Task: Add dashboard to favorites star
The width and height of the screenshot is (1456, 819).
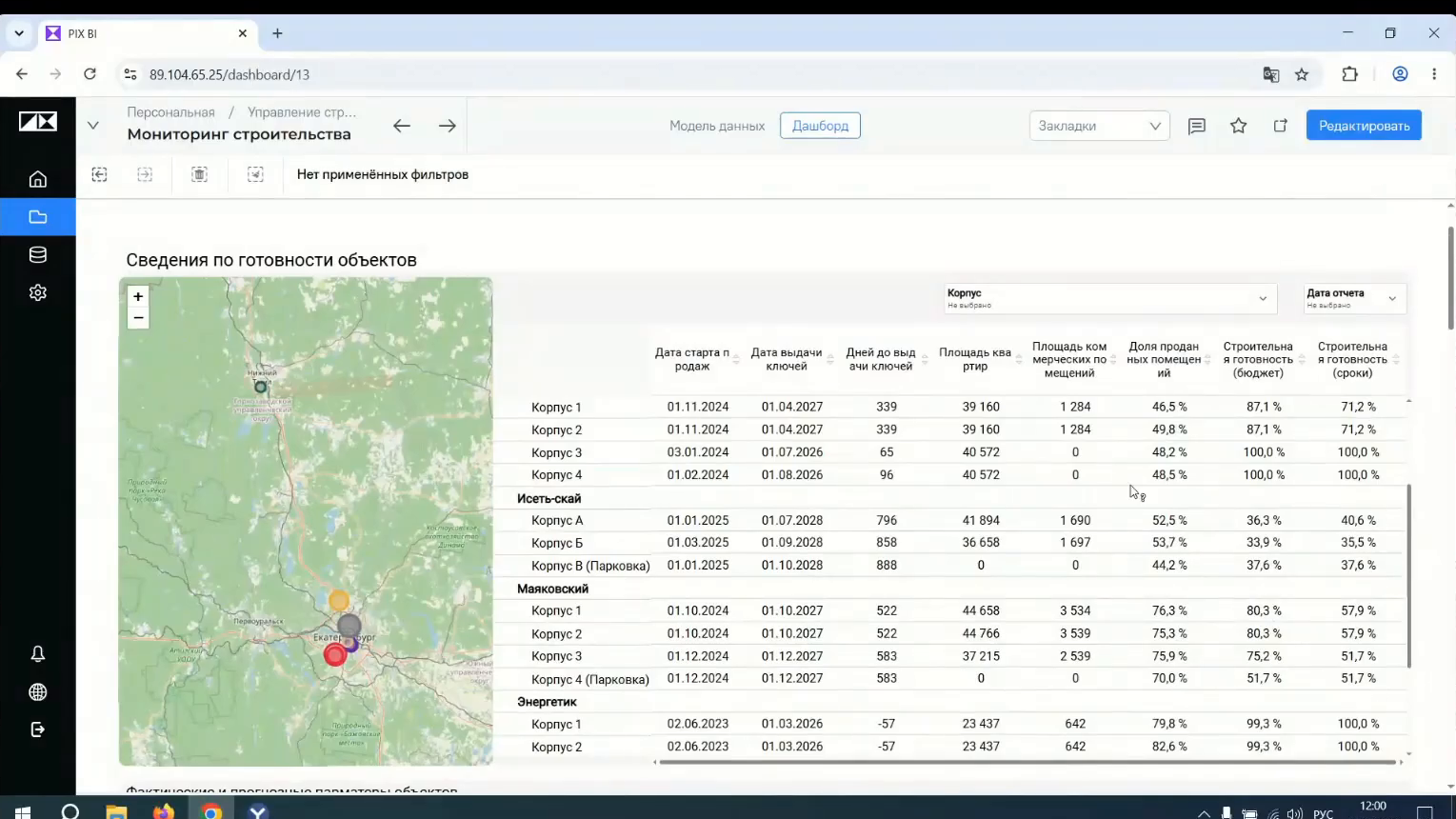Action: (1238, 126)
